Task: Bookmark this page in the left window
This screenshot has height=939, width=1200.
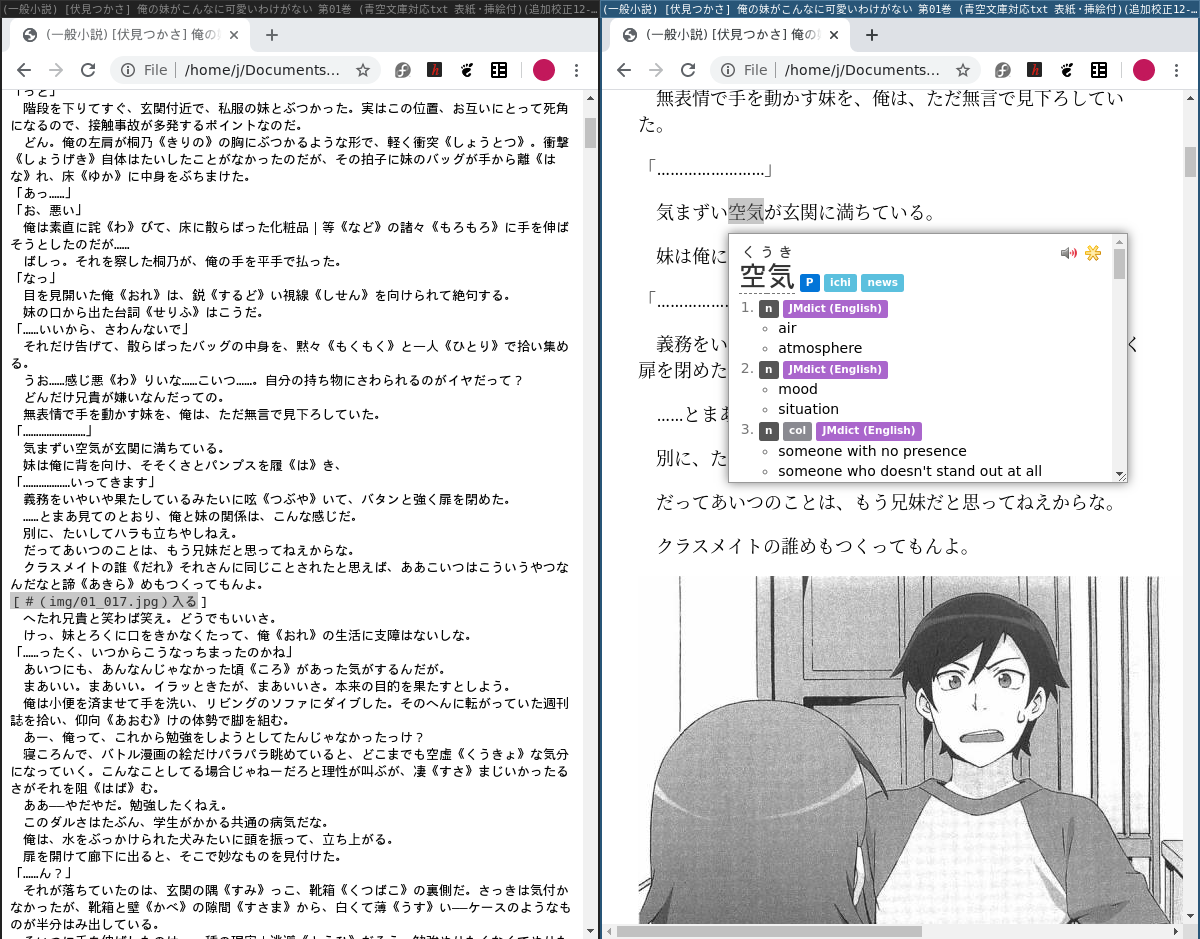Action: (363, 70)
